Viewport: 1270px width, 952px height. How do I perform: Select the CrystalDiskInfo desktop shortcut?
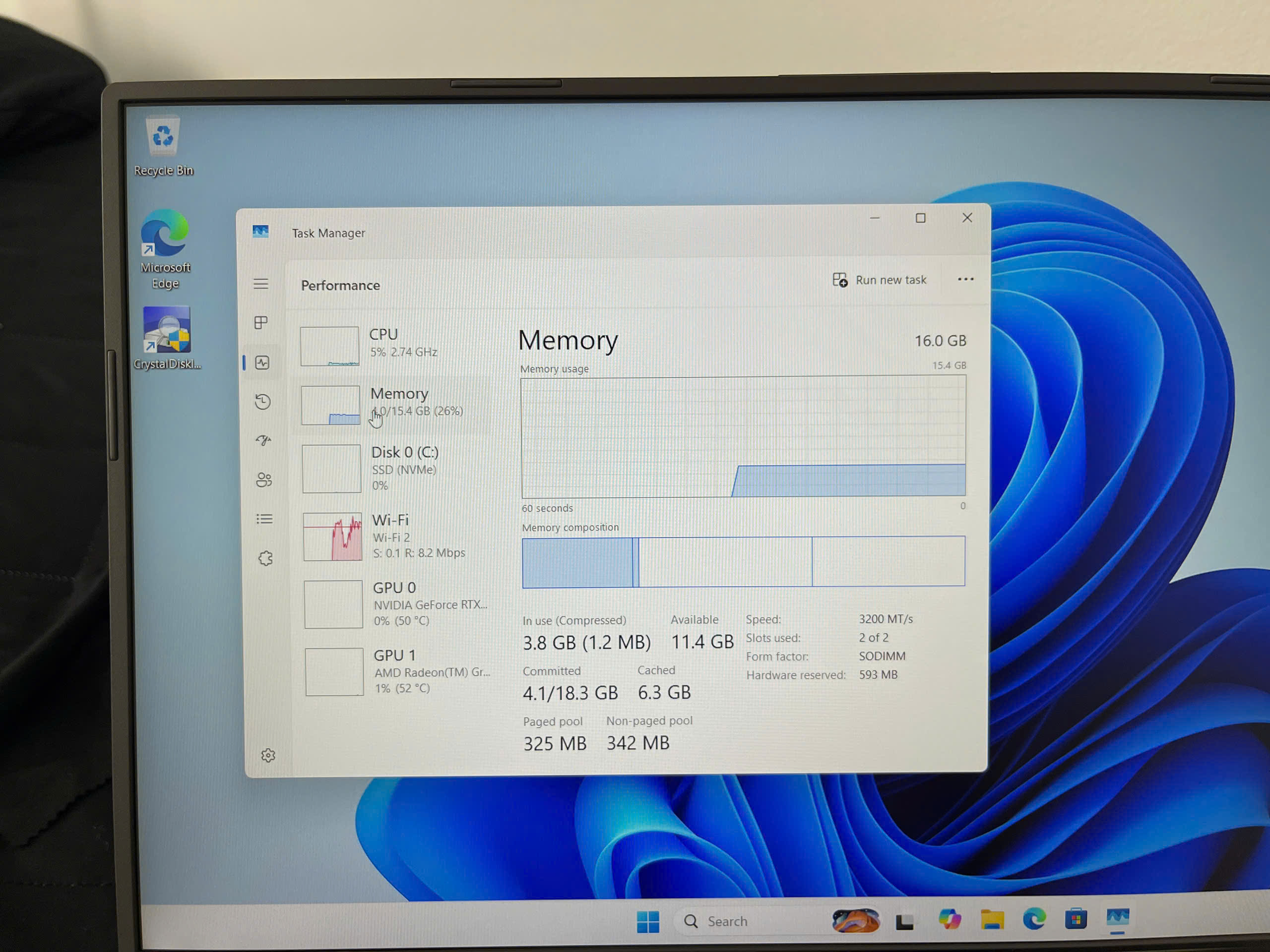(167, 339)
